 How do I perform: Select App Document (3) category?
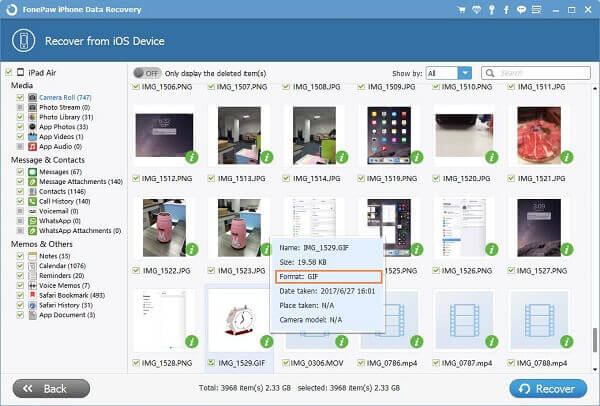67,315
